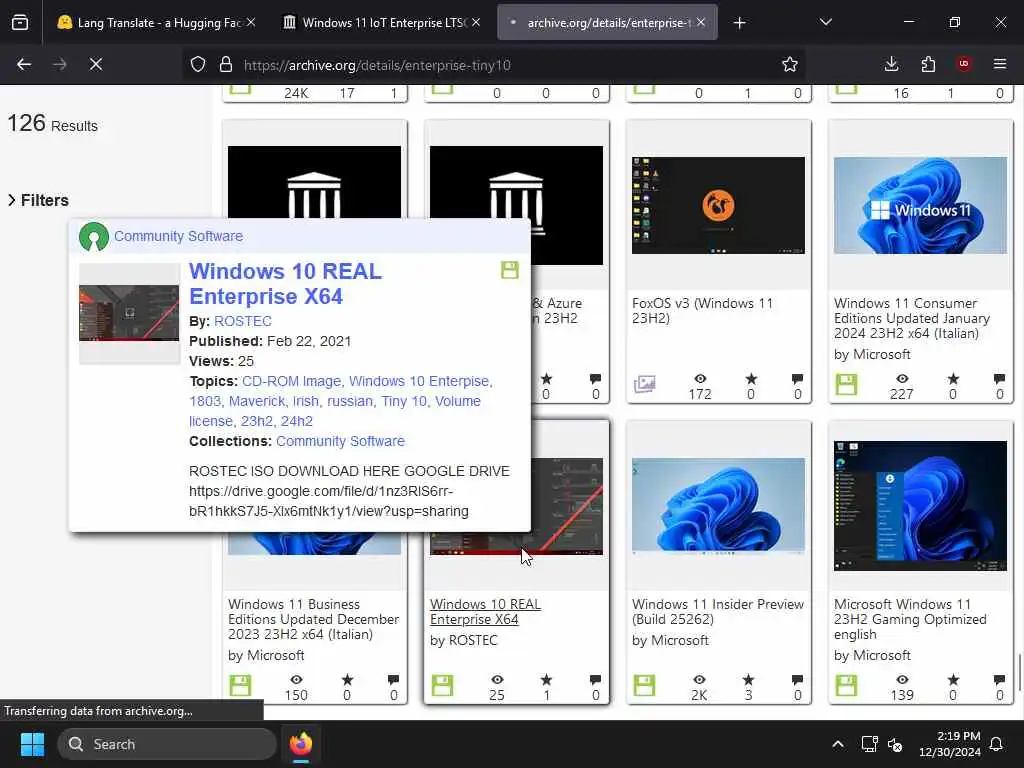The width and height of the screenshot is (1024, 768).
Task: Open the Firefox application menu
Action: (x=1000, y=64)
